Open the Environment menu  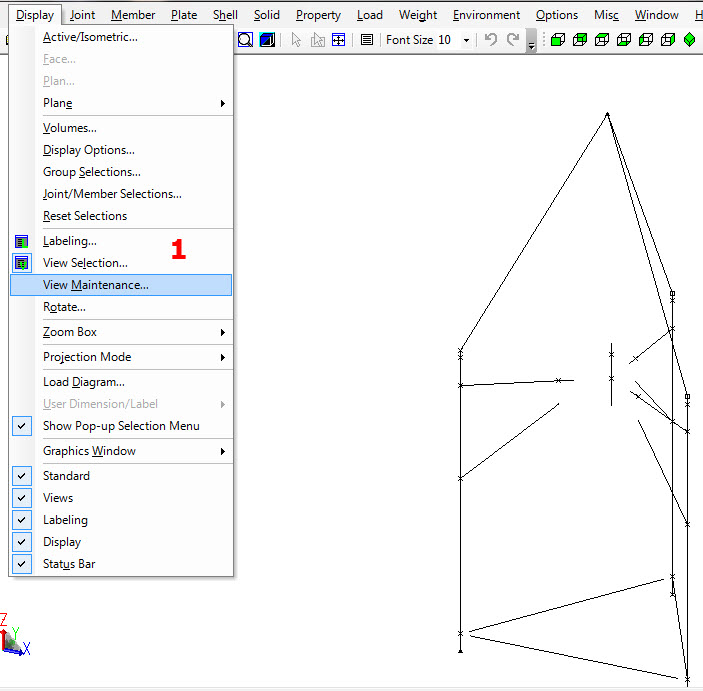pyautogui.click(x=486, y=15)
